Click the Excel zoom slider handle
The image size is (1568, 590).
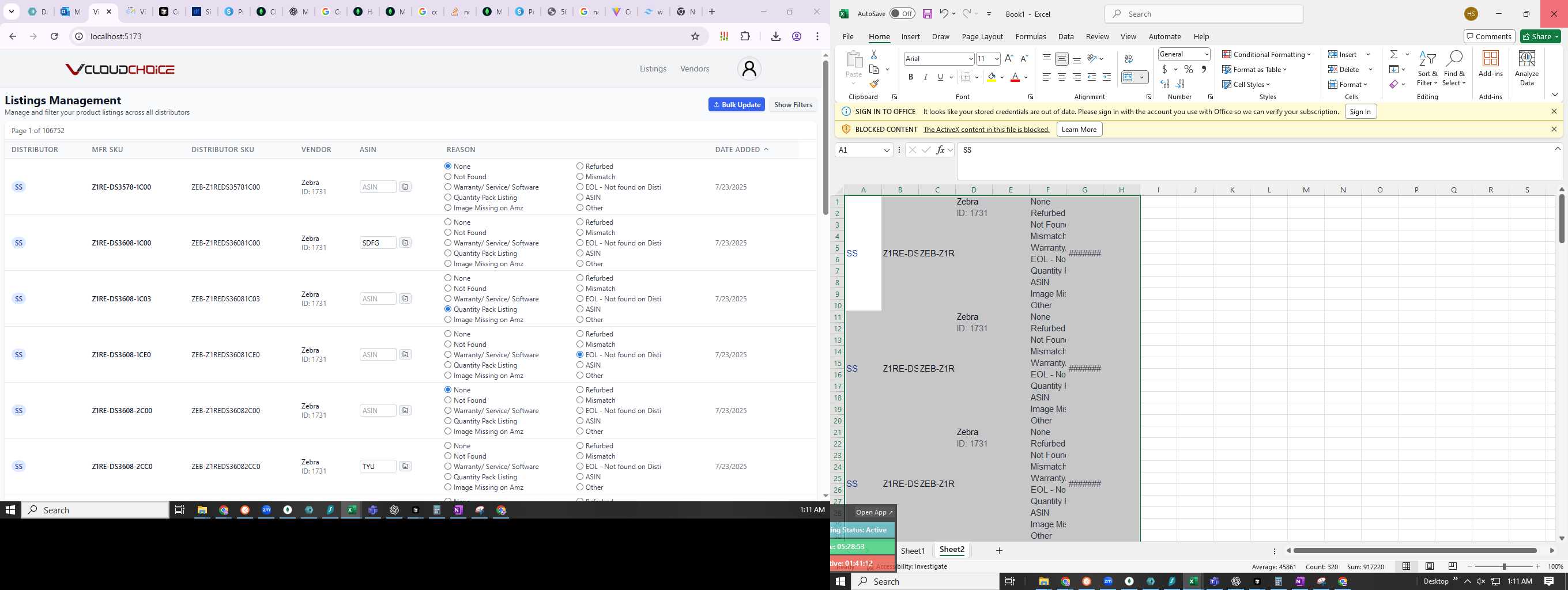pos(1503,566)
